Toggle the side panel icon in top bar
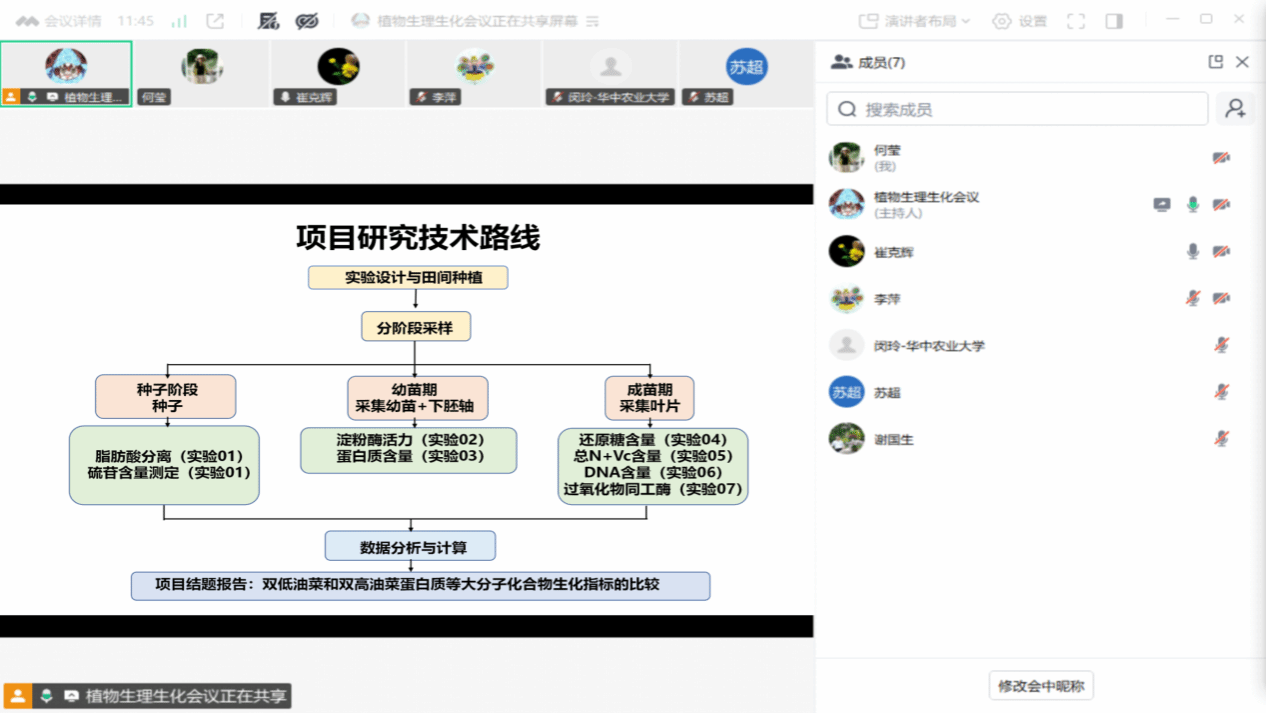The width and height of the screenshot is (1266, 713). click(x=1114, y=21)
